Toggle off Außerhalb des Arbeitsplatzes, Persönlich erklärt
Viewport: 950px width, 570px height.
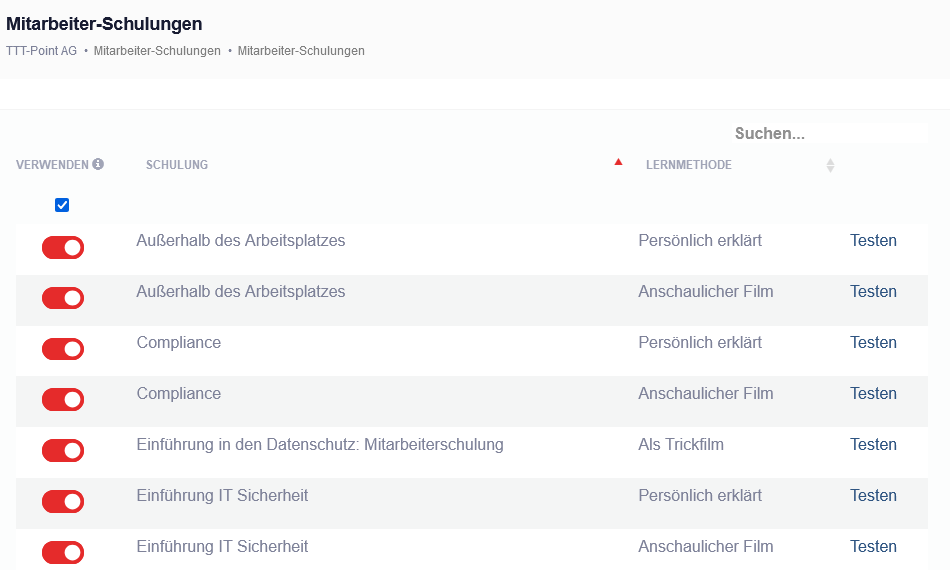click(x=63, y=247)
